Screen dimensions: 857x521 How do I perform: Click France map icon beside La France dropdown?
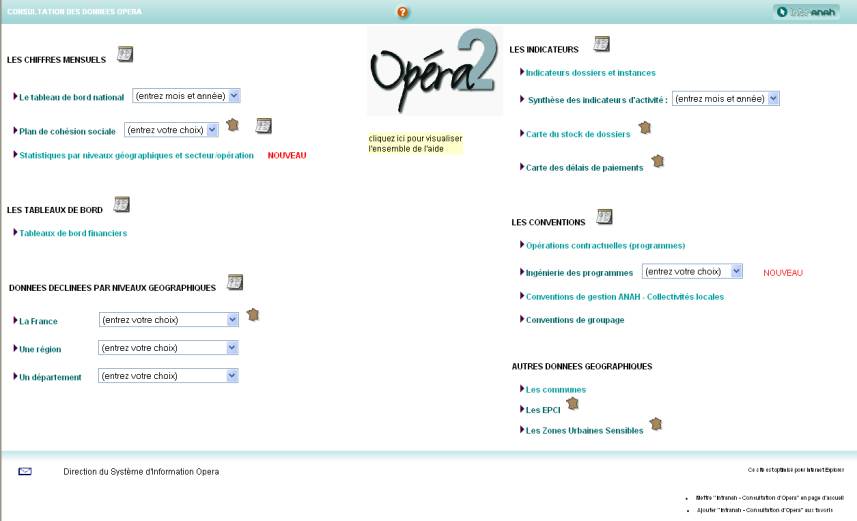(x=253, y=315)
